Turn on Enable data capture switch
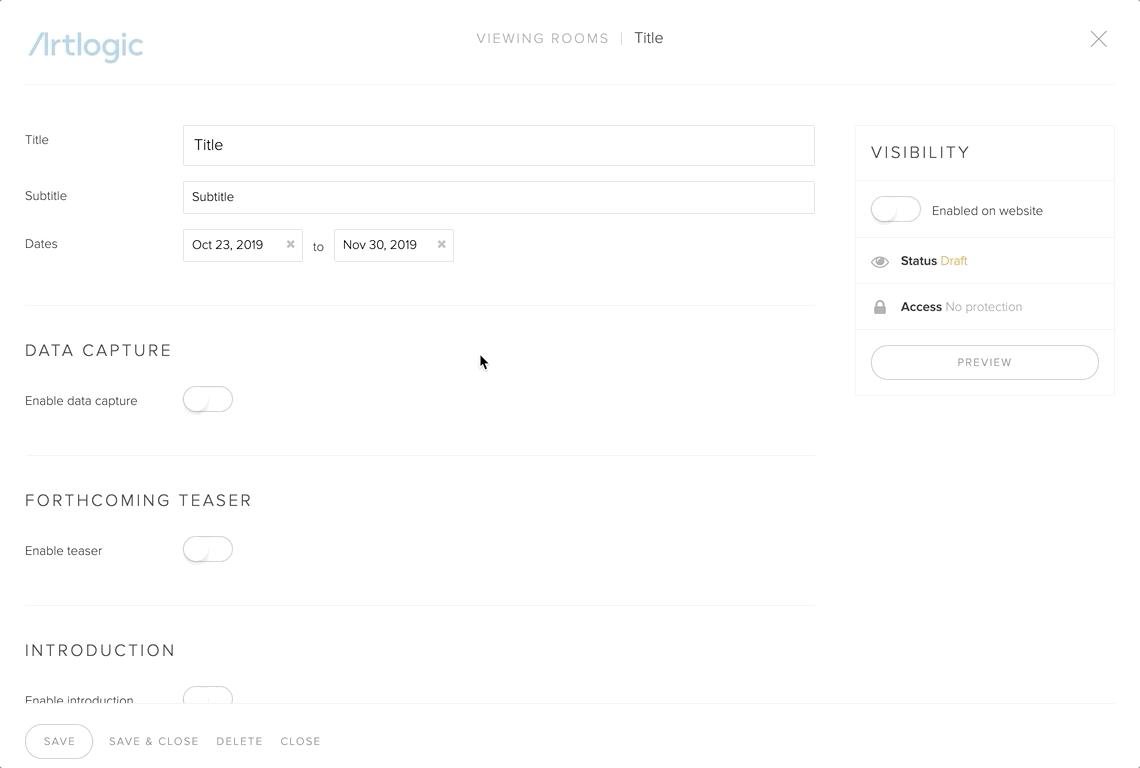Screen dimensions: 1140x768 click(x=208, y=399)
